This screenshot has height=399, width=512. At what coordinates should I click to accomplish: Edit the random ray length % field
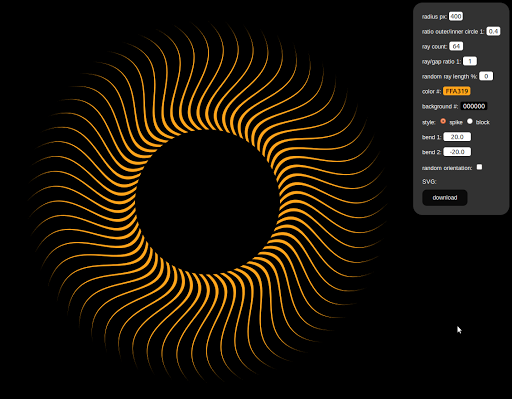[x=486, y=76]
